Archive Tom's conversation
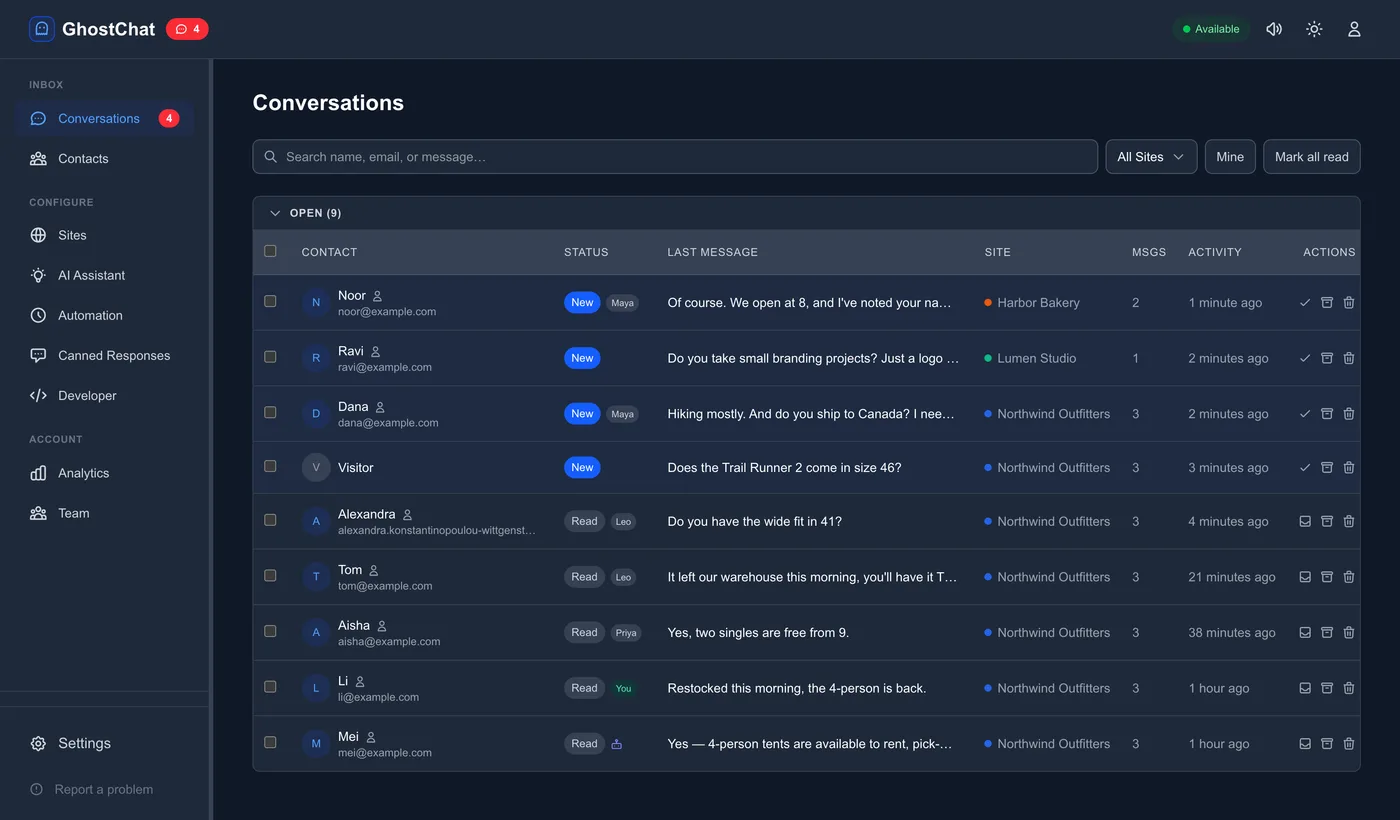Viewport: 1400px width, 820px height. click(1327, 577)
